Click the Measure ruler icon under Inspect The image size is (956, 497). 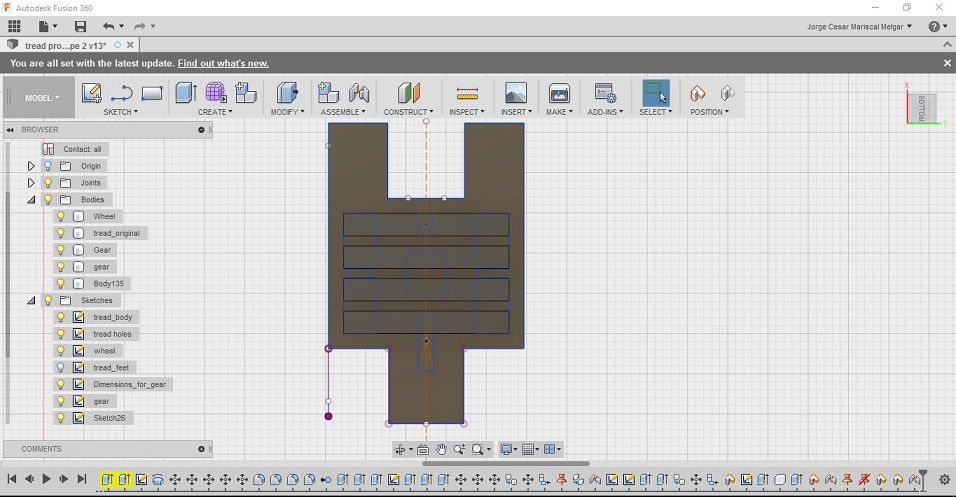(x=467, y=94)
